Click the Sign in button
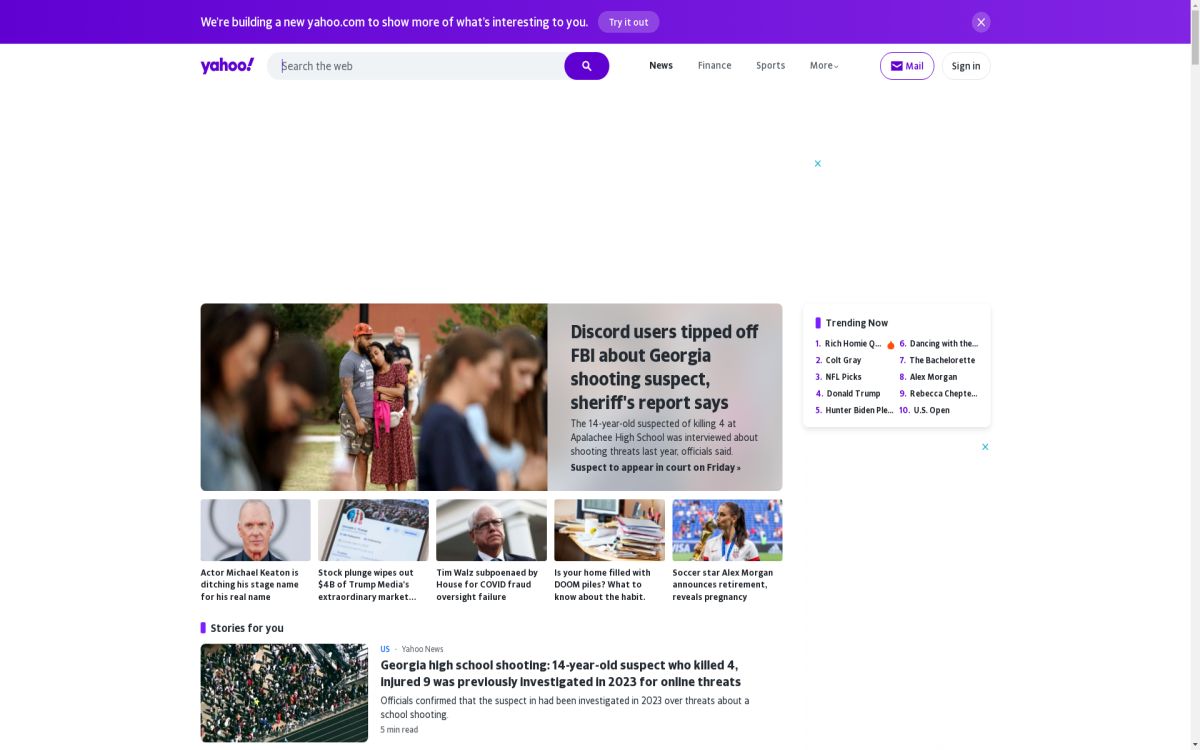This screenshot has height=750, width=1200. coord(966,66)
